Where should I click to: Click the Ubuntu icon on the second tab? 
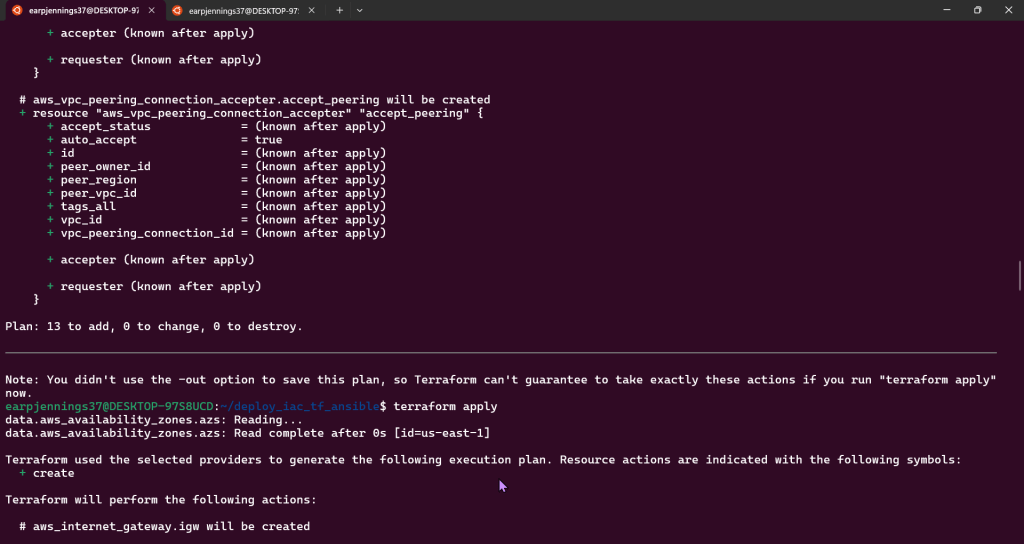177,10
